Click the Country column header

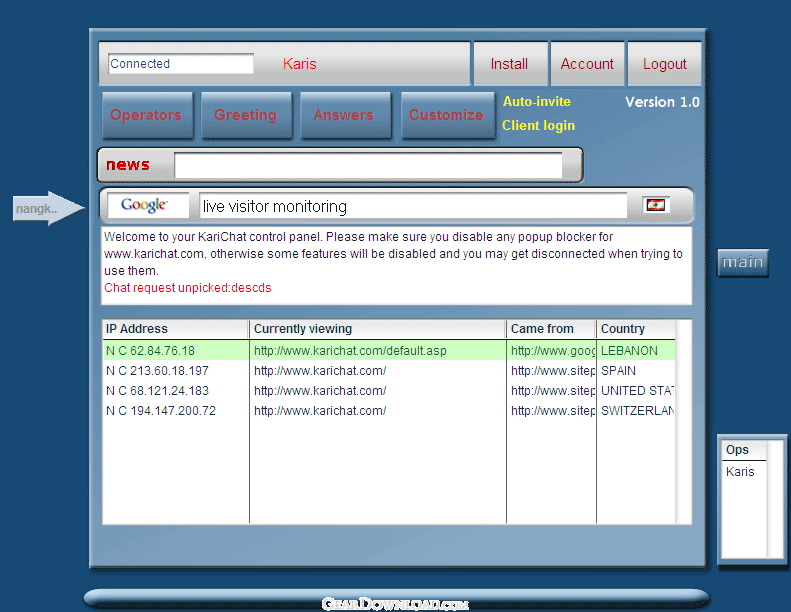click(636, 329)
